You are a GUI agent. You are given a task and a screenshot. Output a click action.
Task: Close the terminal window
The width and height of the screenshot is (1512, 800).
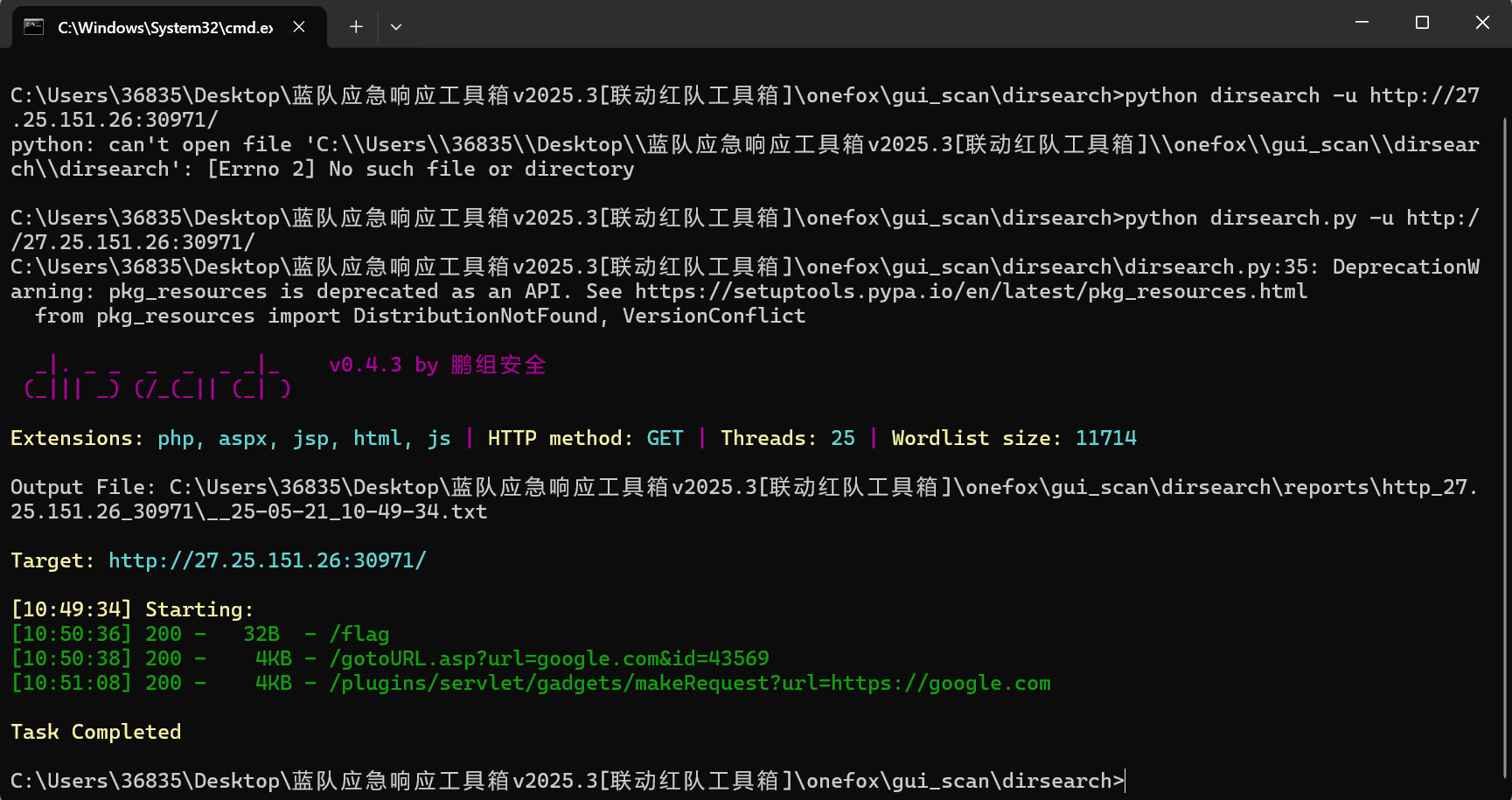point(1482,23)
